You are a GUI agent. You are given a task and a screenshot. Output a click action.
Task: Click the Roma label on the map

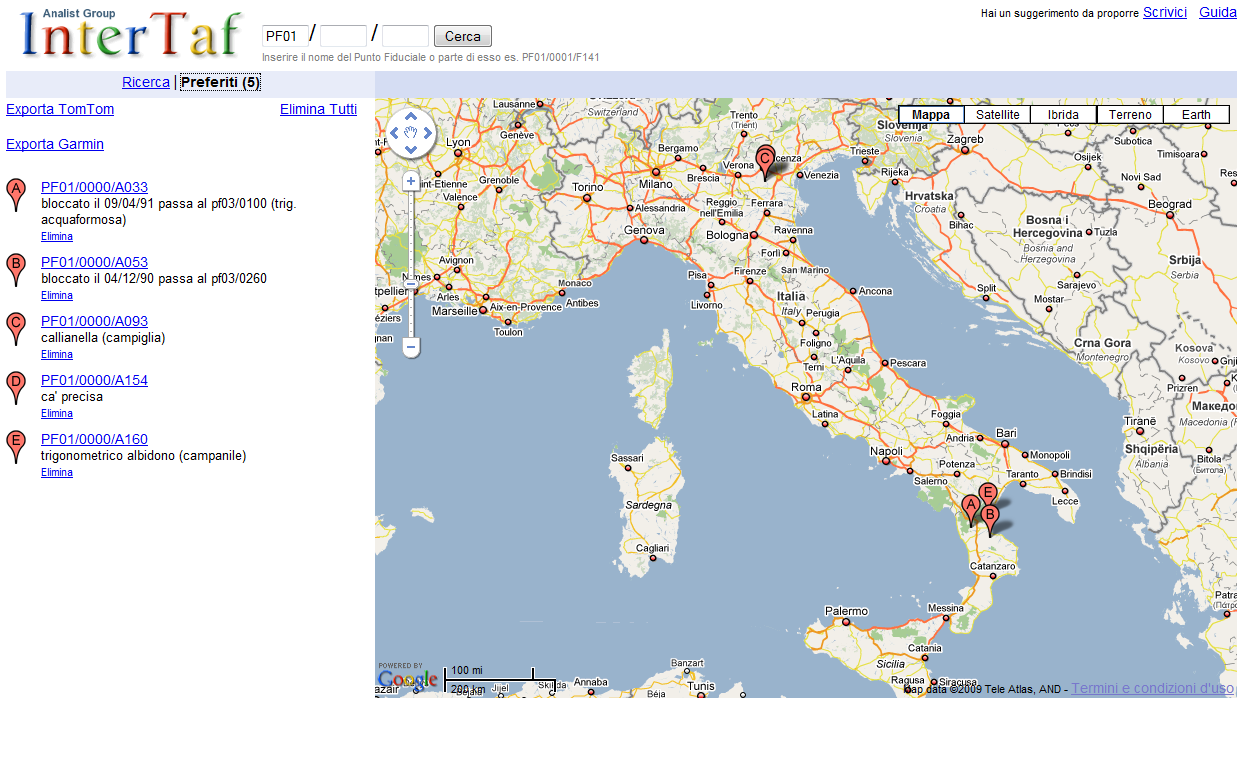[806, 387]
